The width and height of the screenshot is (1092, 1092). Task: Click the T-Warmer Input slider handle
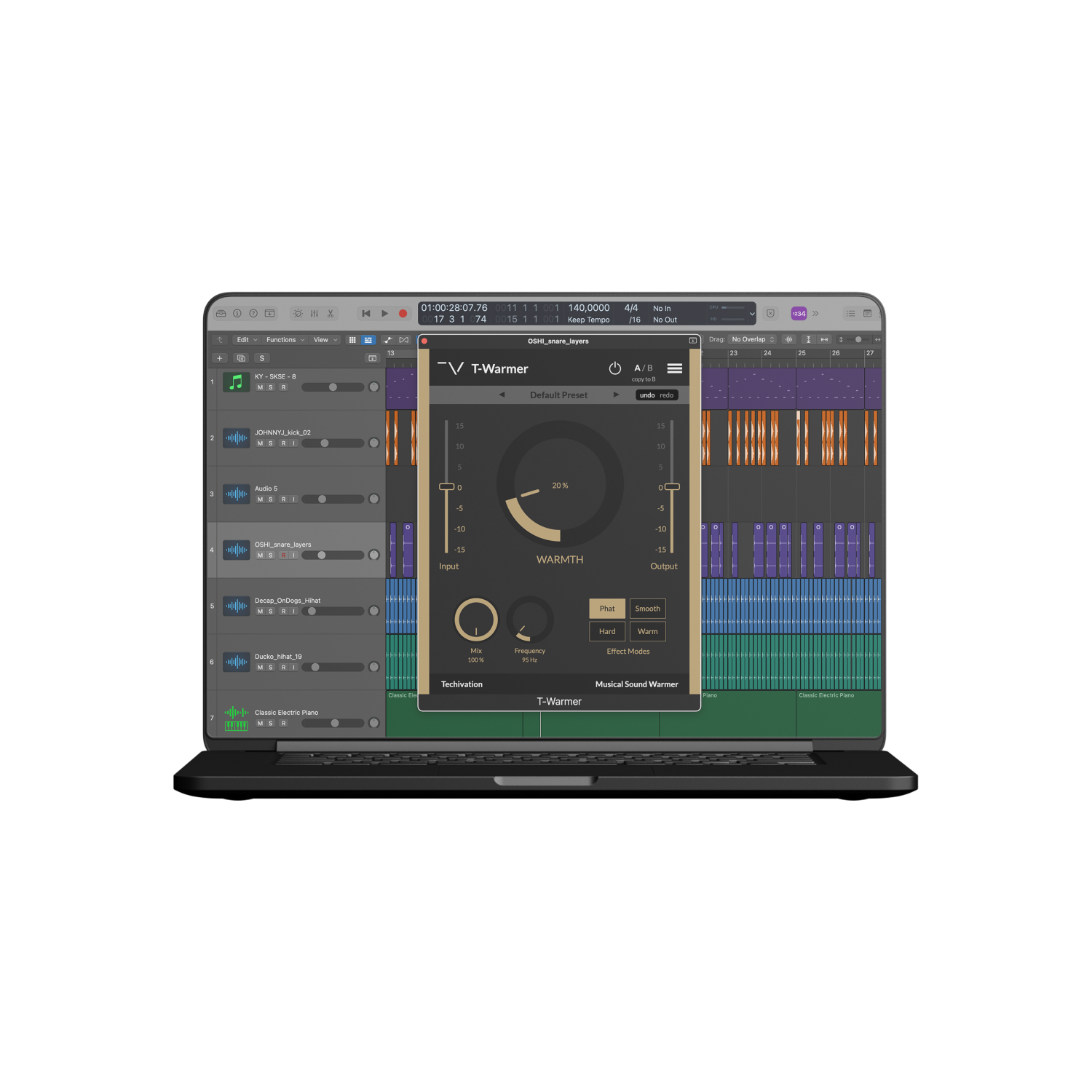point(447,487)
